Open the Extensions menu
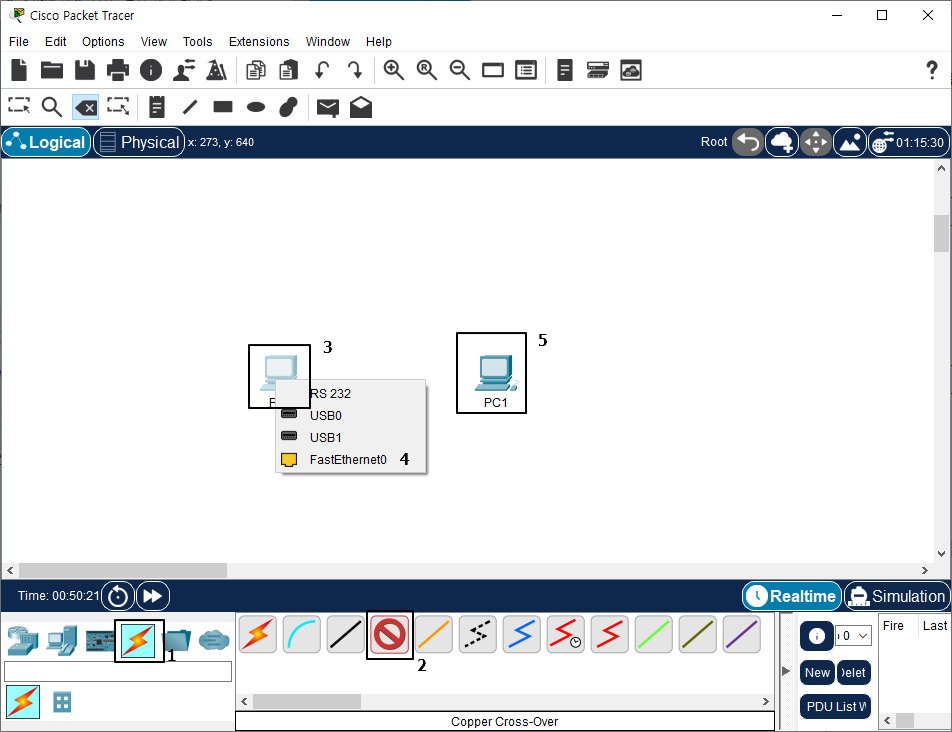Viewport: 952px width, 732px height. click(x=259, y=41)
